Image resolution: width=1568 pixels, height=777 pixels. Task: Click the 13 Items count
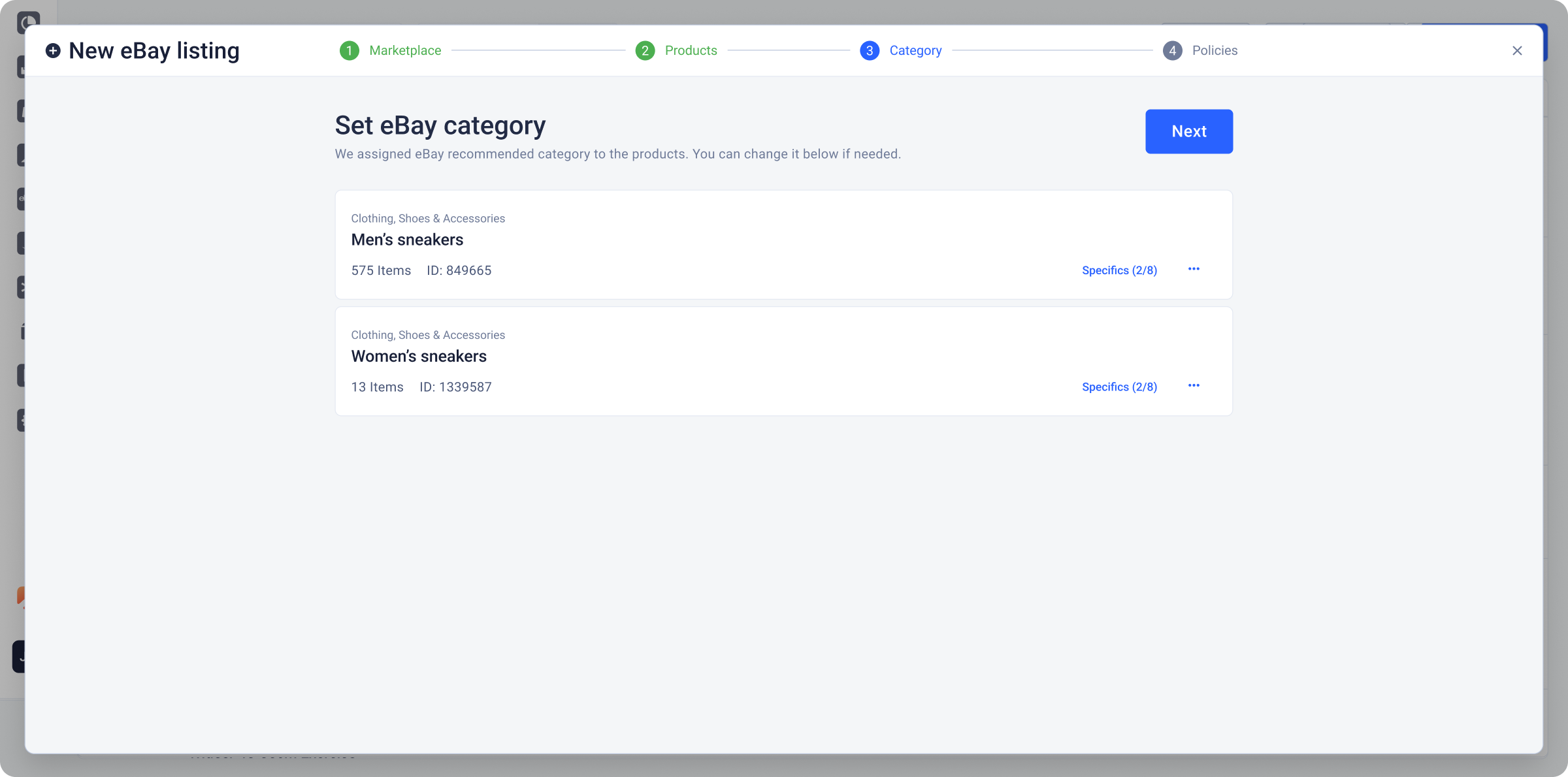pyautogui.click(x=377, y=387)
